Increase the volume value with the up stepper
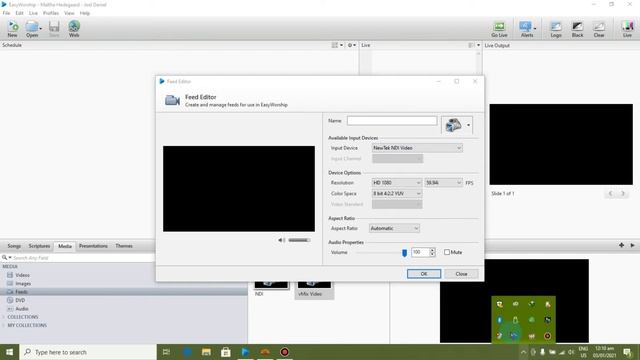The height and width of the screenshot is (360, 640). click(x=432, y=250)
